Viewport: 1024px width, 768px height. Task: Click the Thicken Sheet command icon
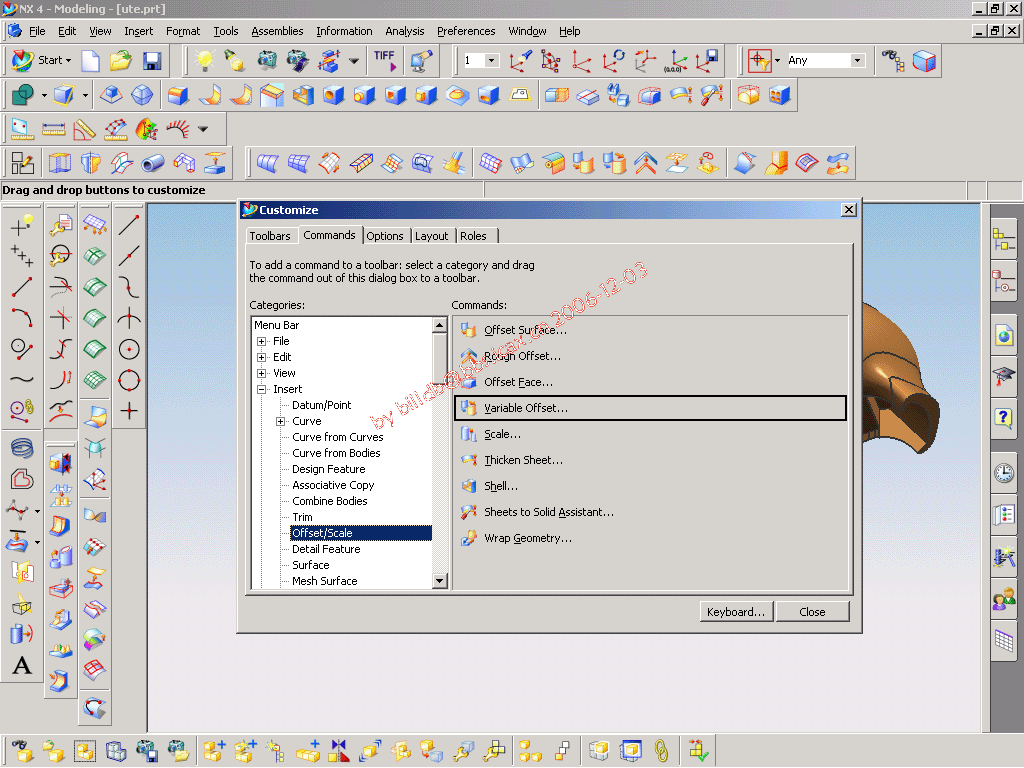(x=469, y=460)
